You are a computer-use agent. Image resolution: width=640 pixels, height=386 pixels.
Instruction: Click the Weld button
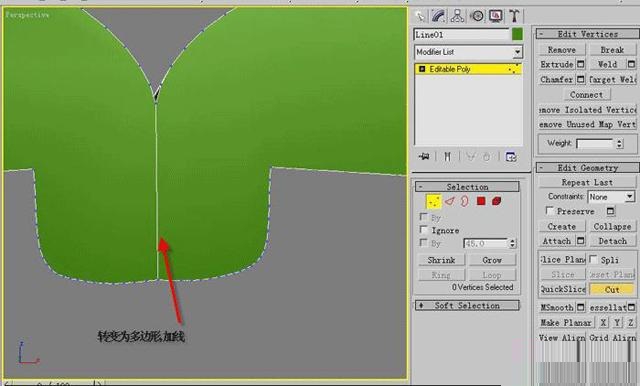[x=607, y=64]
